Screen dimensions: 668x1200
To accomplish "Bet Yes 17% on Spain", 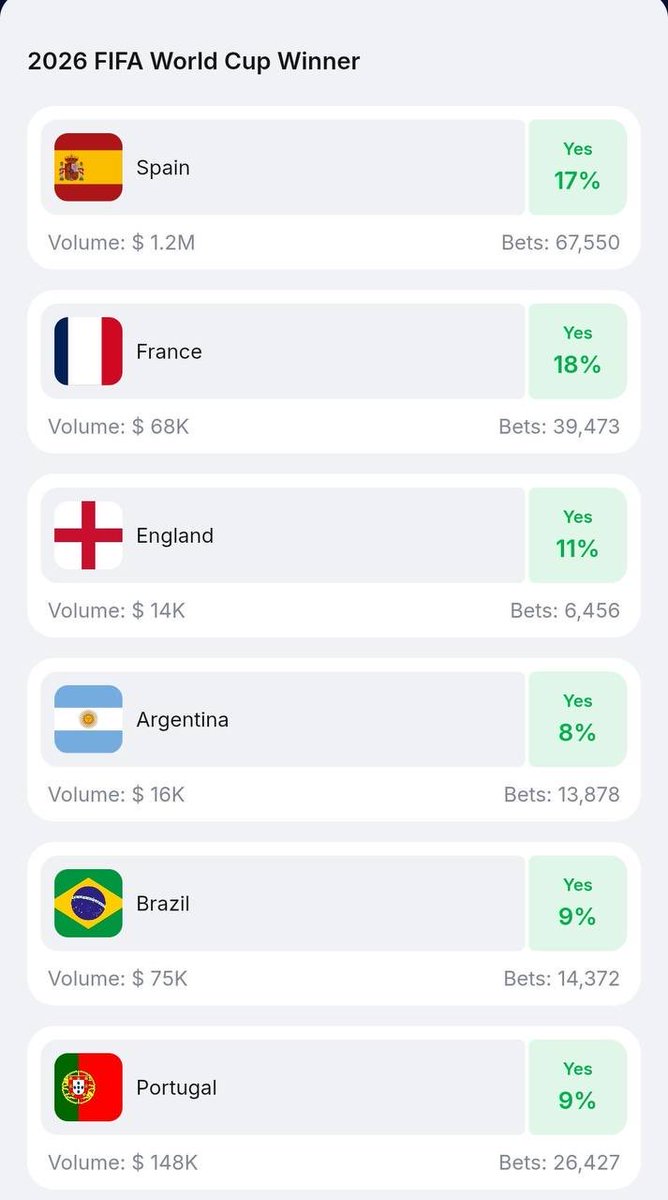I will click(577, 167).
